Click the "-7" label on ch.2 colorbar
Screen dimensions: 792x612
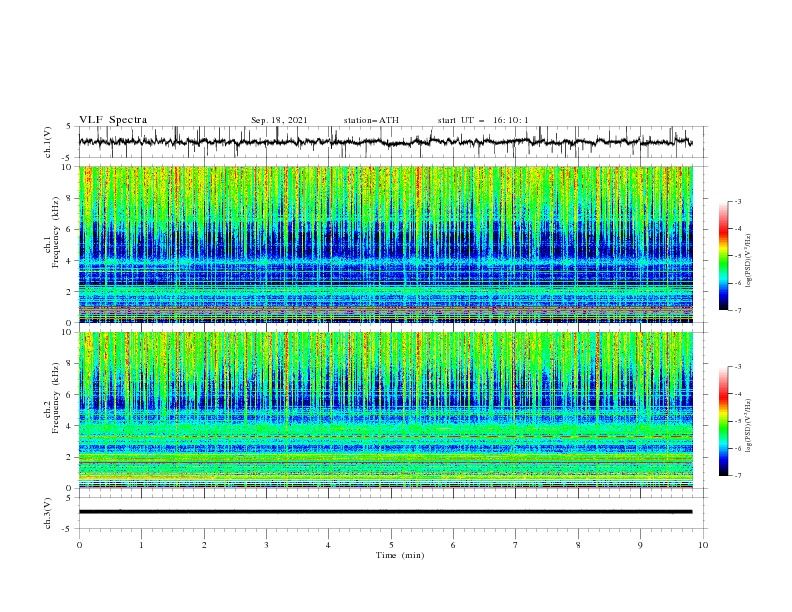click(737, 475)
